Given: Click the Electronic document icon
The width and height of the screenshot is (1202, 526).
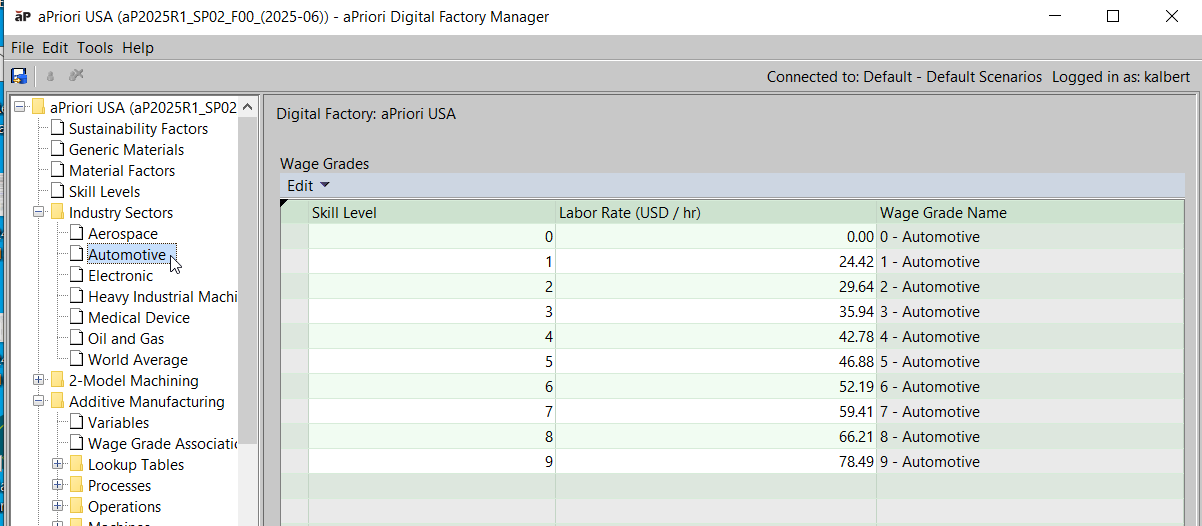Looking at the screenshot, I should pyautogui.click(x=77, y=275).
